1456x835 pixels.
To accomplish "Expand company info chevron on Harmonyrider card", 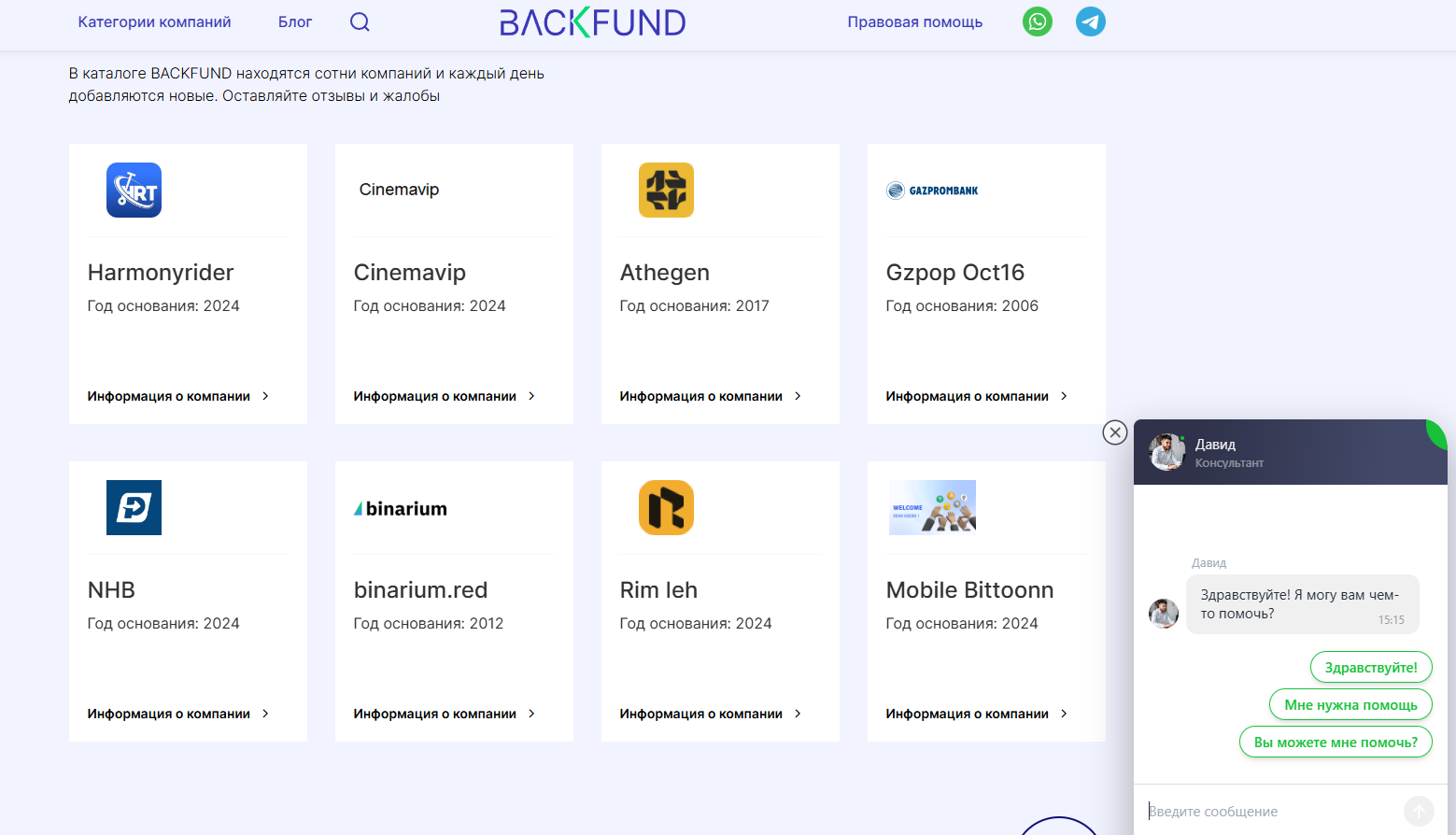I will (x=266, y=395).
